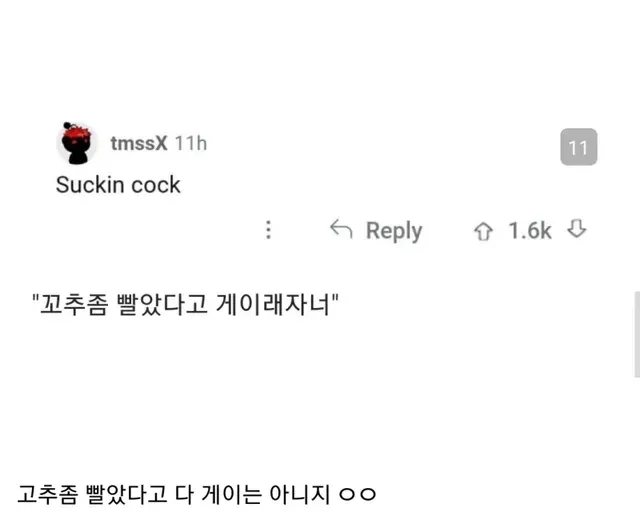Click the 1.6k vote count
This screenshot has height=527, width=640.
(x=530, y=231)
